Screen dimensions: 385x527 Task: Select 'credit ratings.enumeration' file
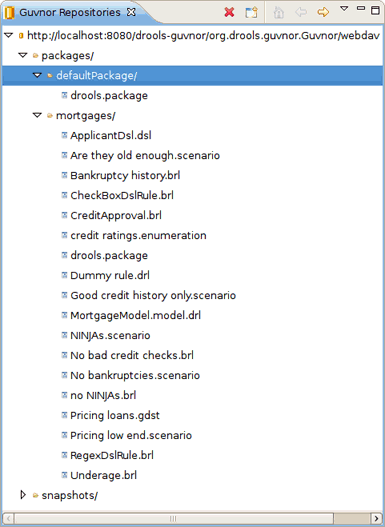pos(138,235)
